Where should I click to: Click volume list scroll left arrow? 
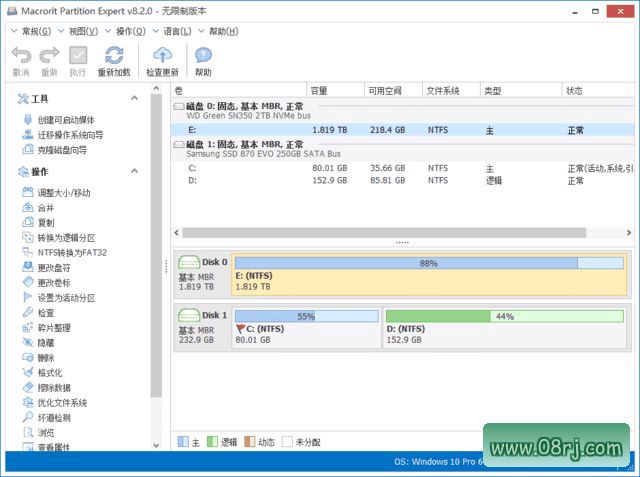pos(176,233)
